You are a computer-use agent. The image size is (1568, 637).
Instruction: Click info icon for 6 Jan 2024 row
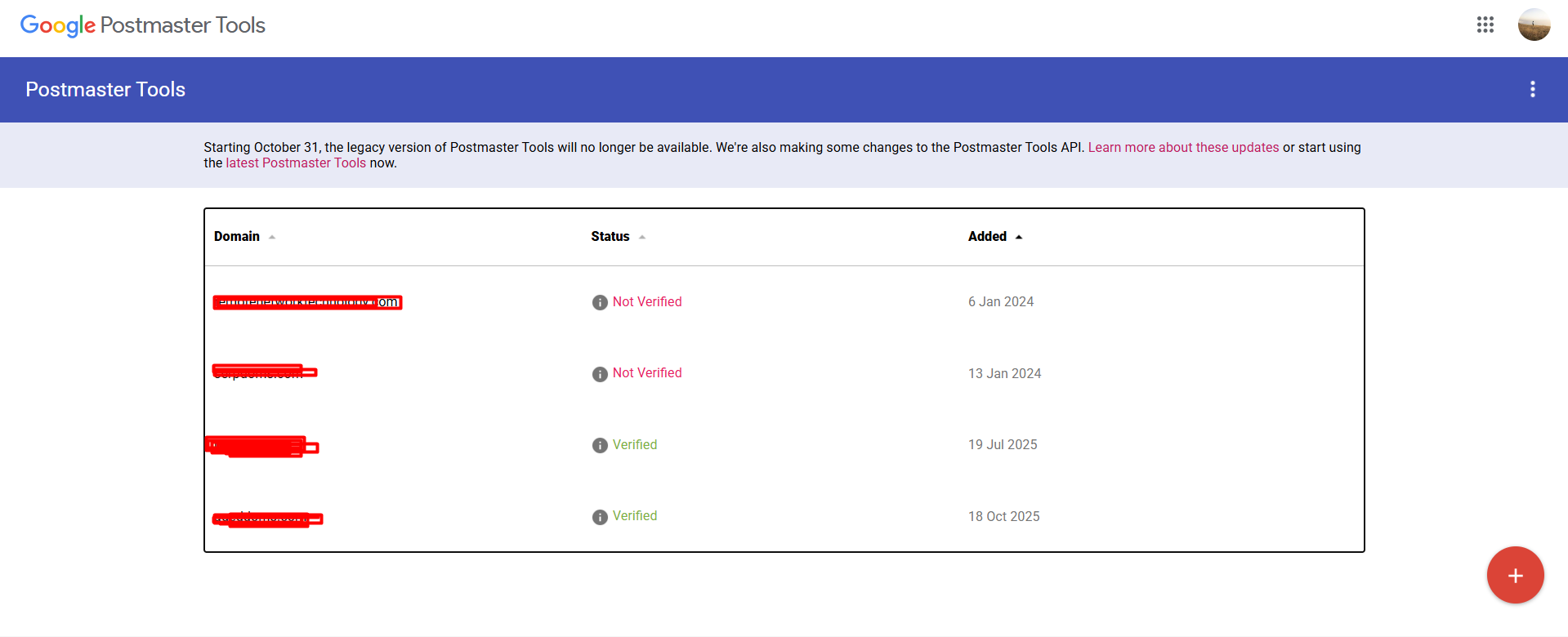coord(600,302)
